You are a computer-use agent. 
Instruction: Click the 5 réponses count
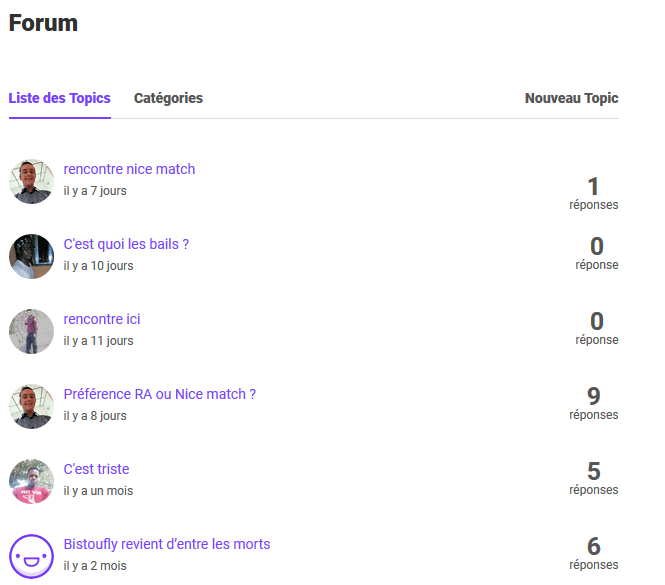click(x=593, y=478)
